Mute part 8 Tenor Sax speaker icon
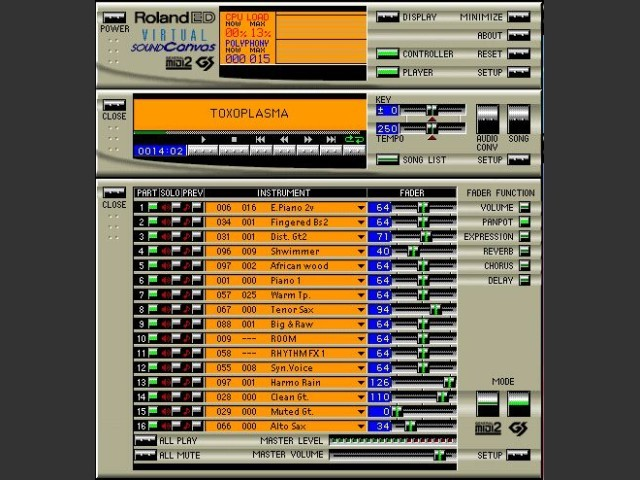Image resolution: width=640 pixels, height=480 pixels. pos(166,309)
